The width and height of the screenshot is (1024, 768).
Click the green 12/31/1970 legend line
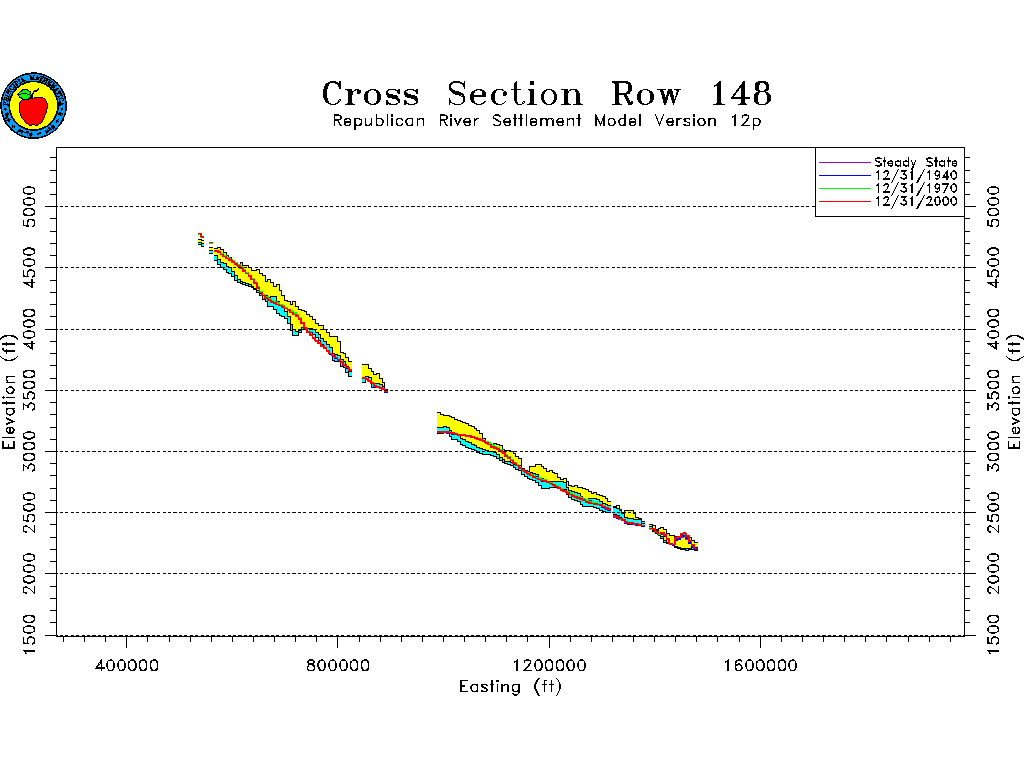click(844, 189)
